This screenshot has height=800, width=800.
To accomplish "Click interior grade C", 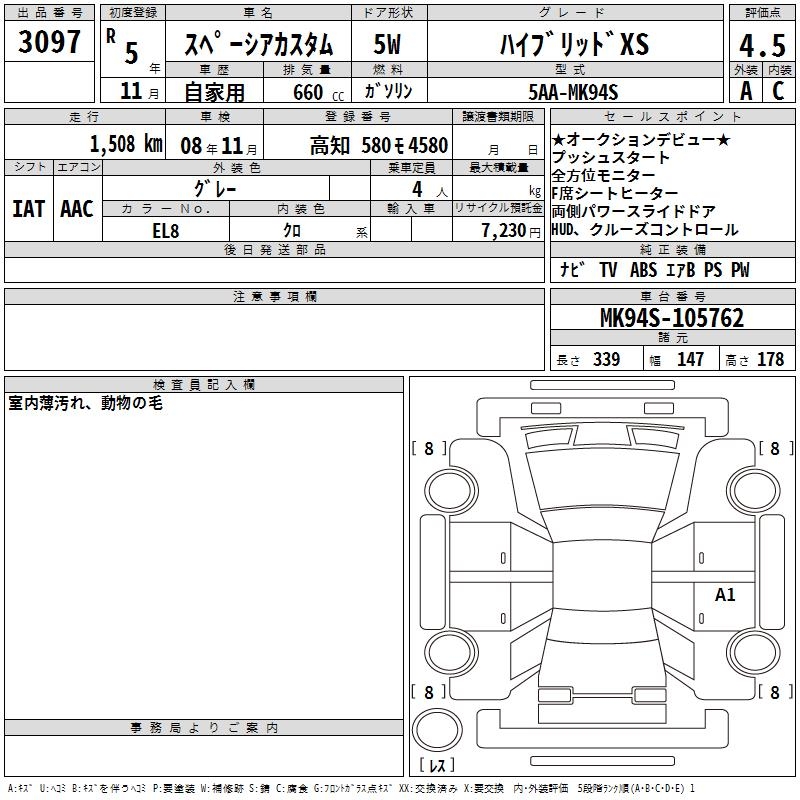I will pos(778,91).
